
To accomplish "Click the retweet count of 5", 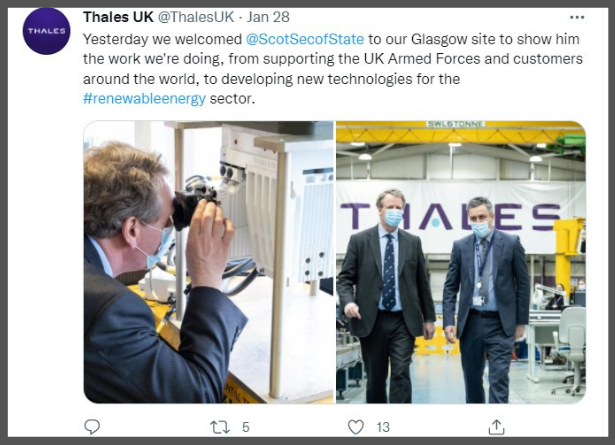I will coord(246,427).
